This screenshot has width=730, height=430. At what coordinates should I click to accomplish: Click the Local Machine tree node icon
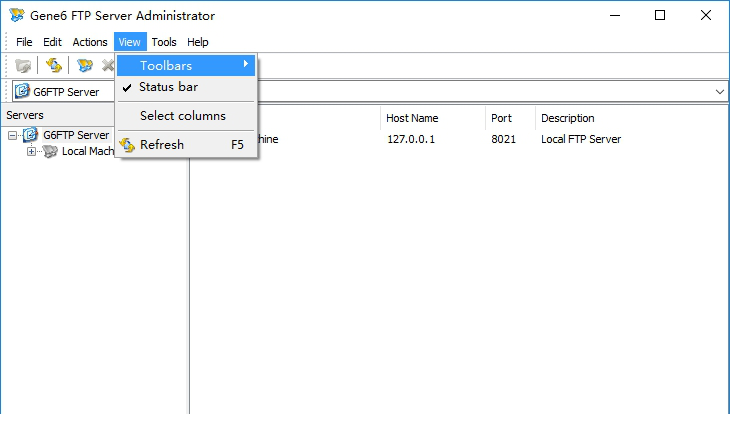click(50, 151)
